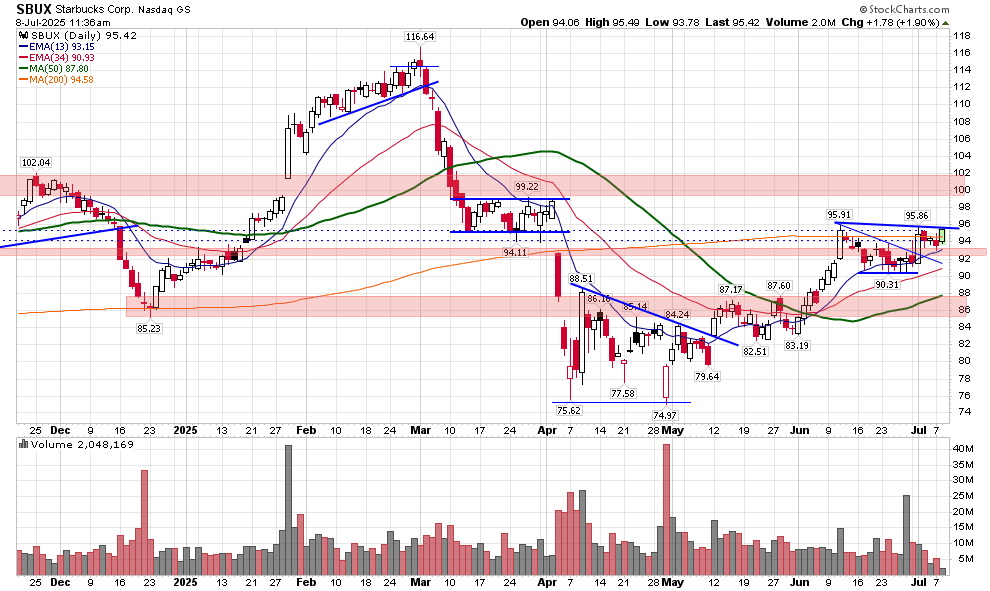Image resolution: width=990 pixels, height=591 pixels.
Task: Click the 88.51 price label
Action: 581,278
